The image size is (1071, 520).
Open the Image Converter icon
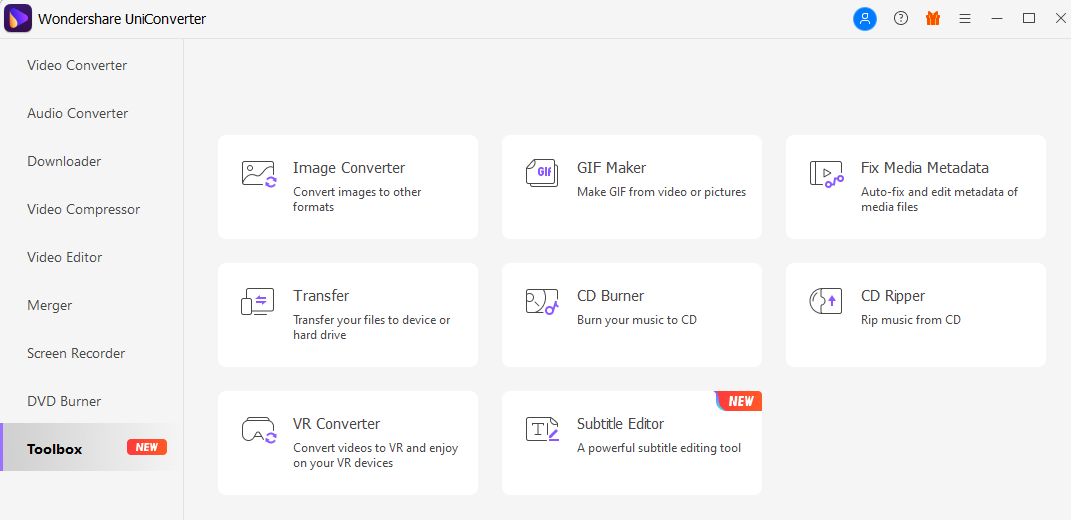[x=259, y=174]
